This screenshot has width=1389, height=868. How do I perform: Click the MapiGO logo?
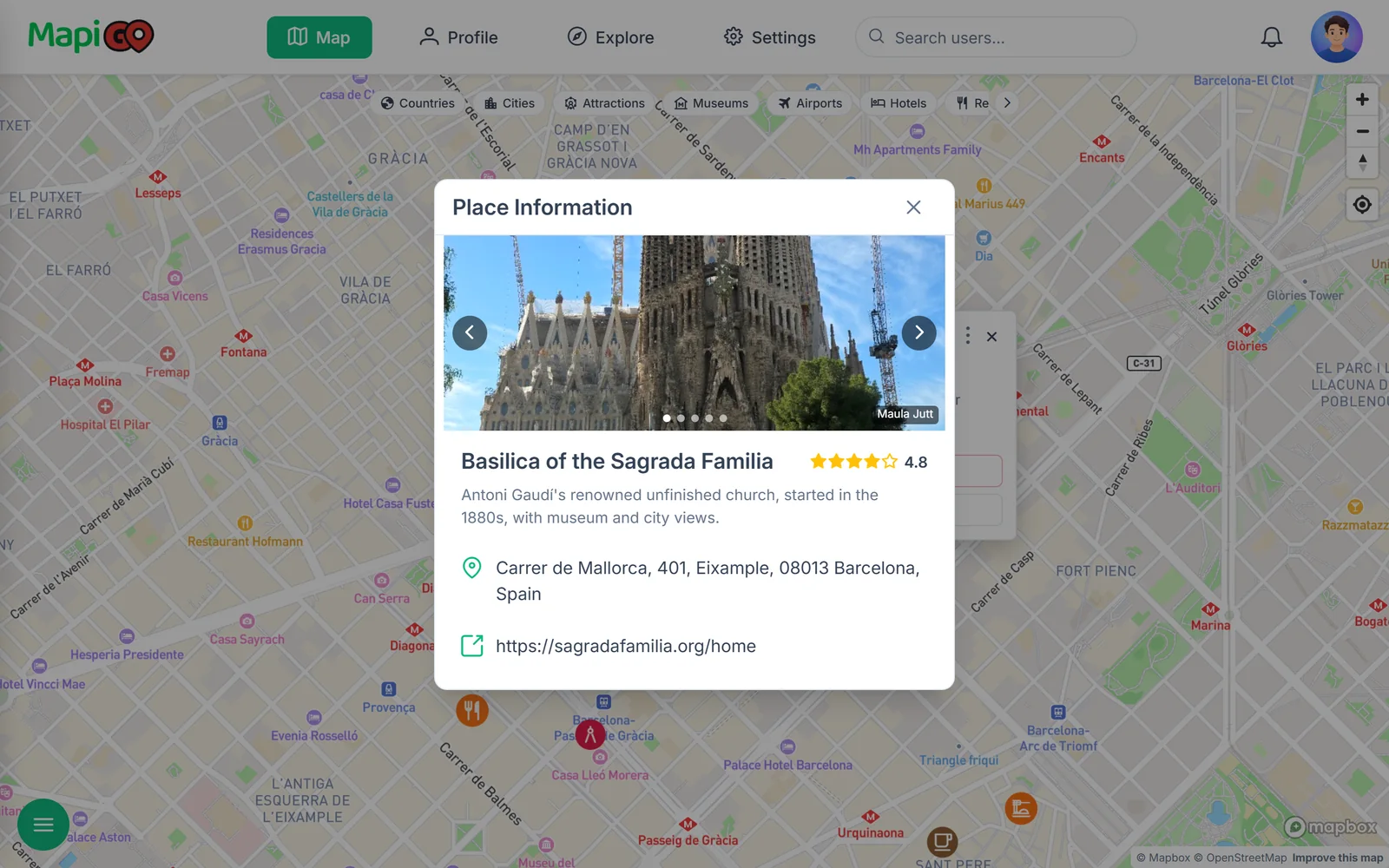pos(91,36)
